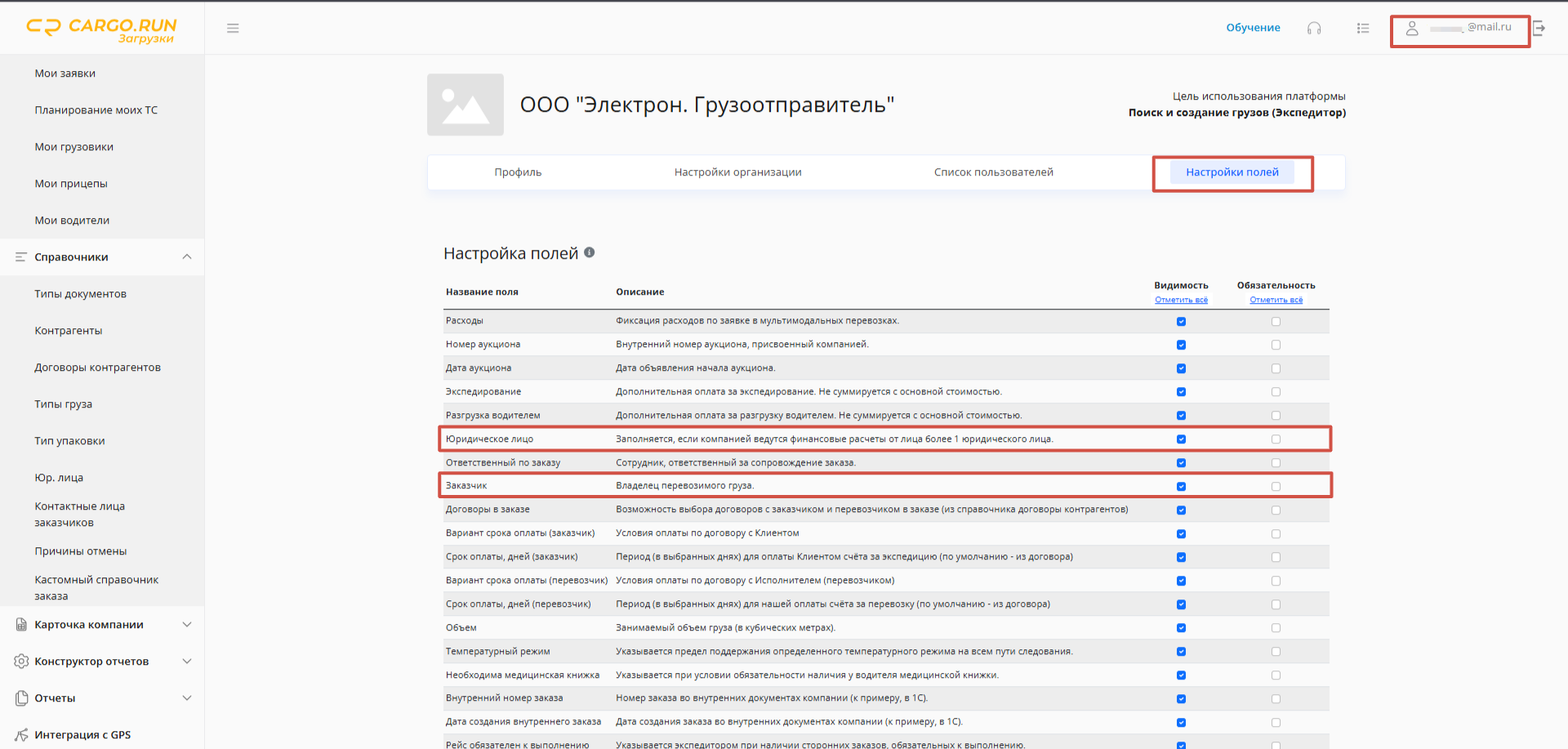1568x749 pixels.
Task: Click the Интеграция с GPS satellite icon
Action: coord(21,735)
